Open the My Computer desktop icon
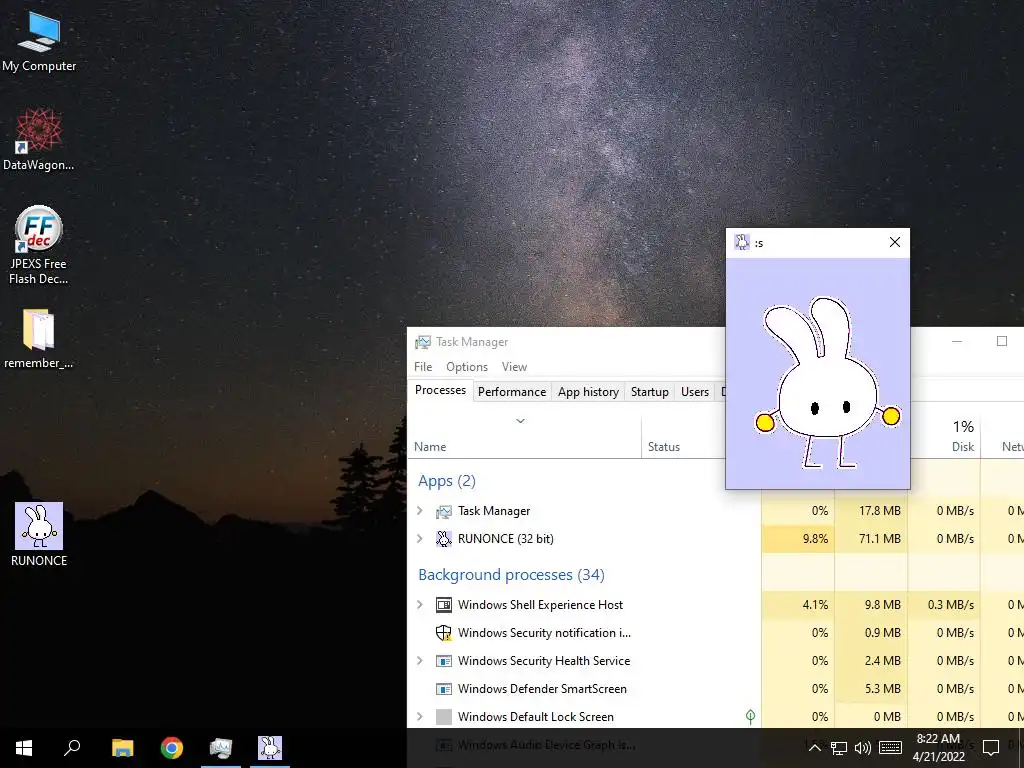Screen dimensions: 1024x768 39,42
